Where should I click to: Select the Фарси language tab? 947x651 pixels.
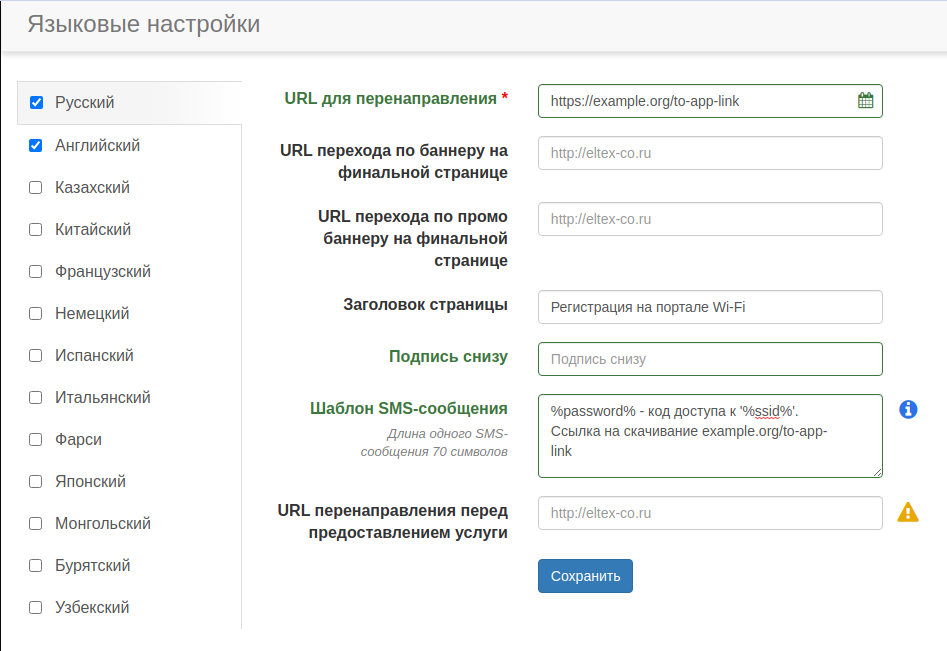pyautogui.click(x=79, y=440)
